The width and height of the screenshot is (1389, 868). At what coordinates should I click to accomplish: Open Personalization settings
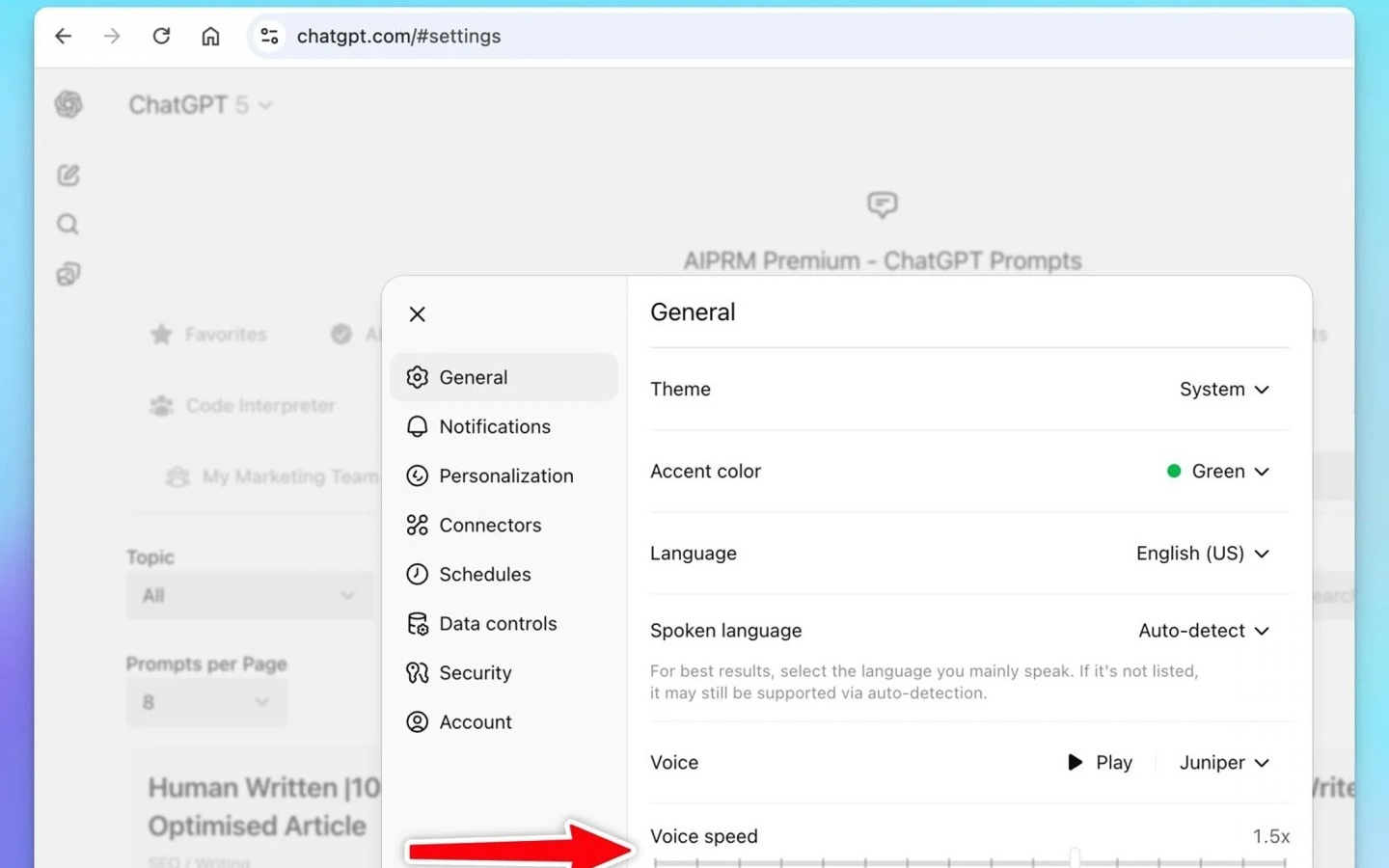(x=504, y=475)
